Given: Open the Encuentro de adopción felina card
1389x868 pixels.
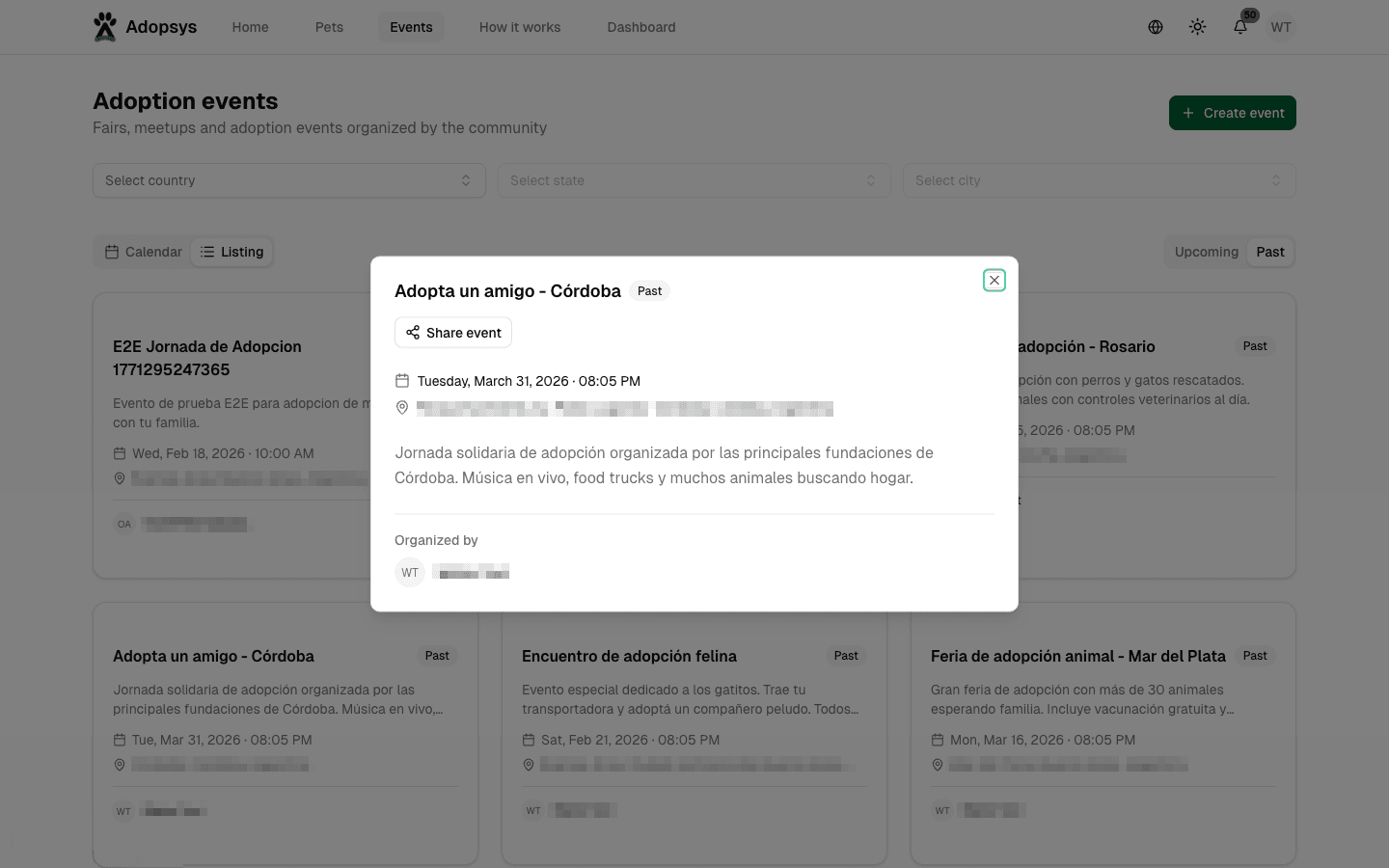Looking at the screenshot, I should coord(629,656).
